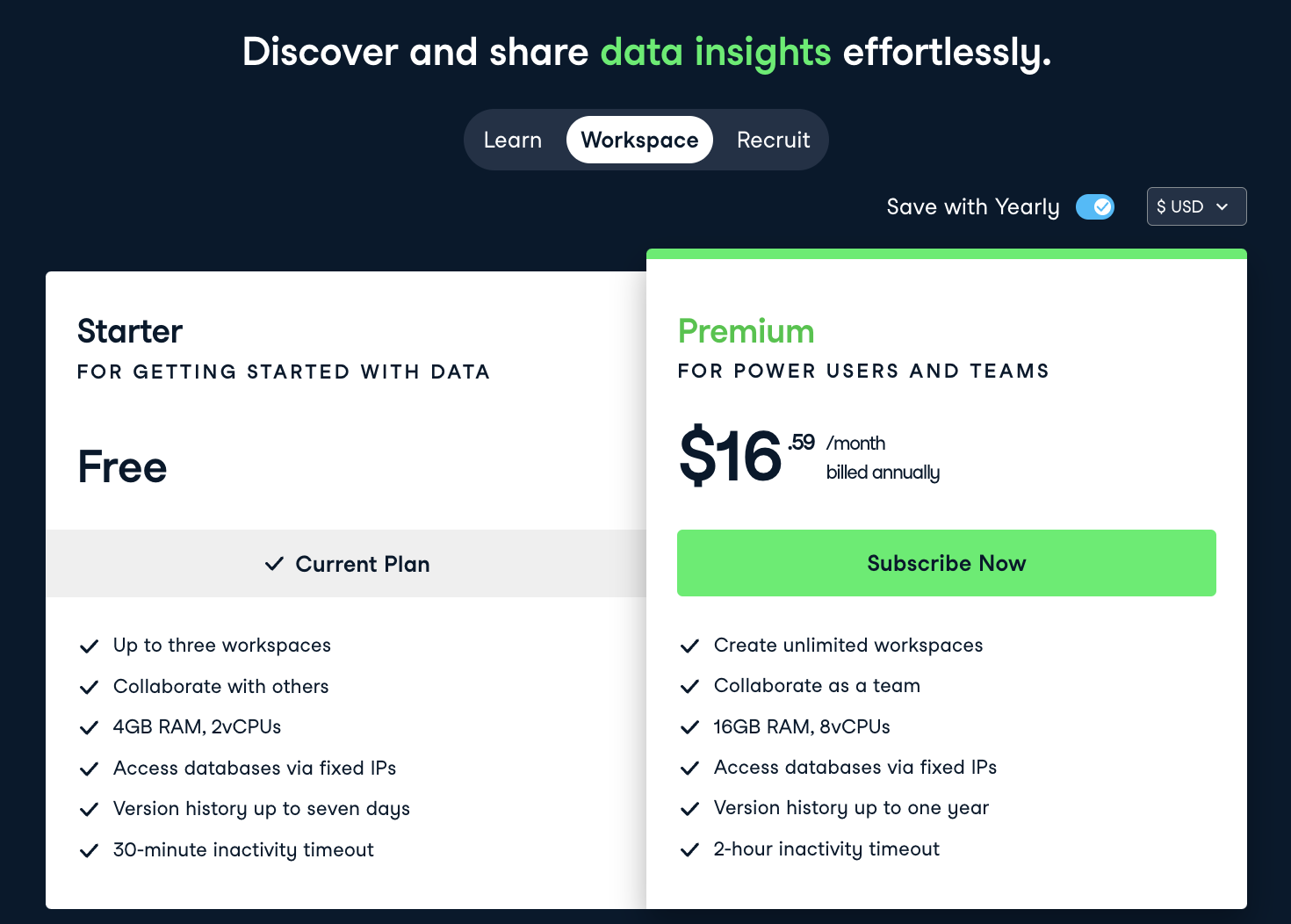Click the Current Plan button

(x=346, y=564)
